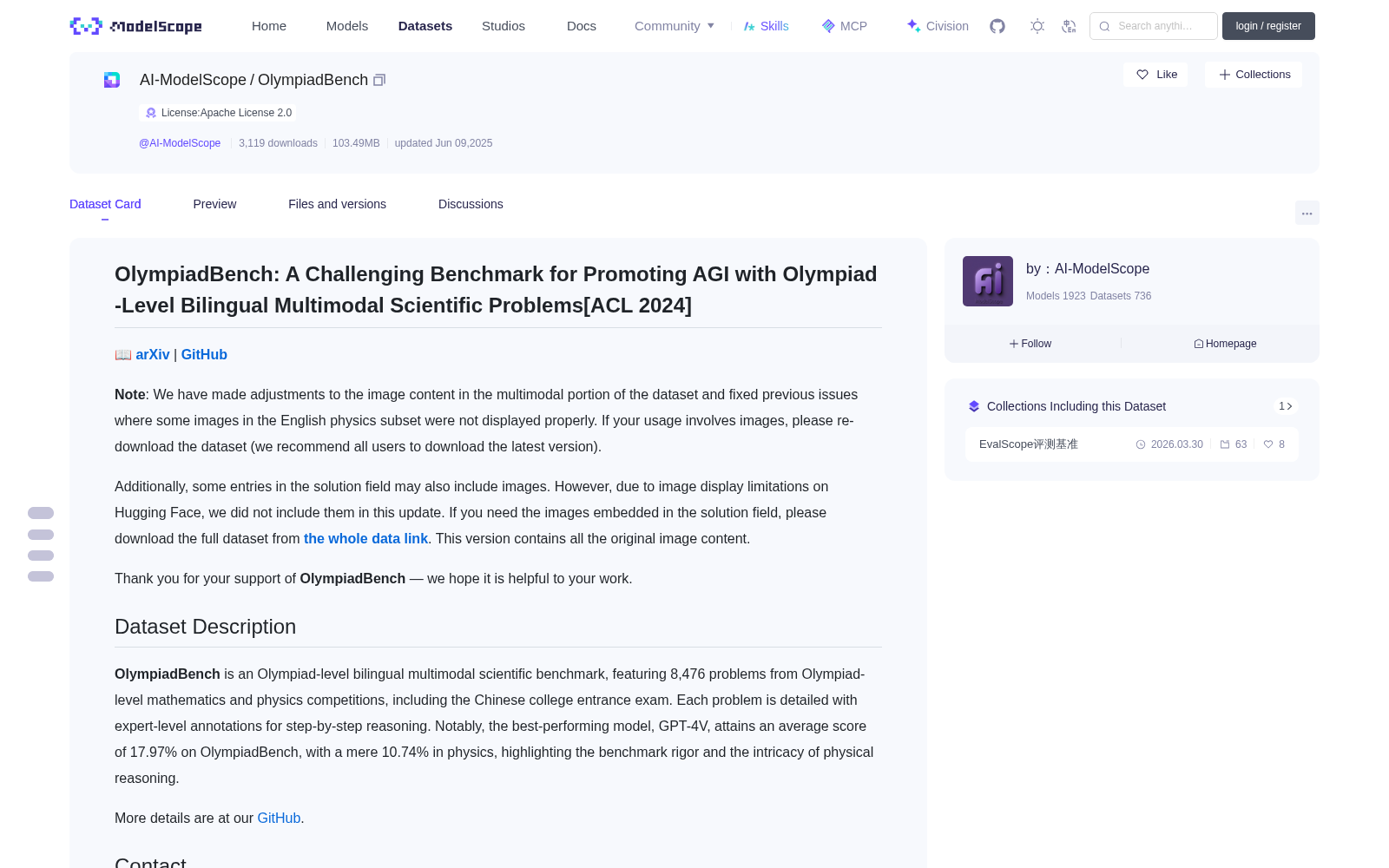
Task: Visit the AI-ModelScope Homepage
Action: click(x=1225, y=344)
